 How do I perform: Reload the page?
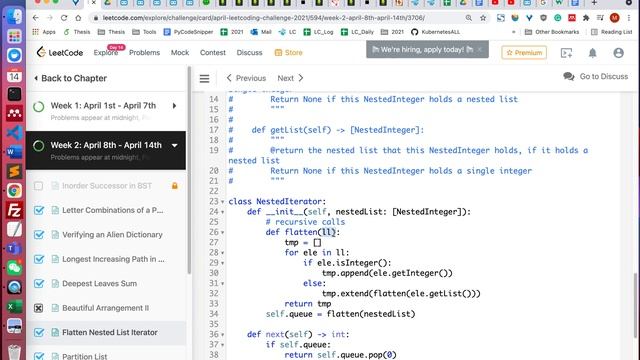64,18
